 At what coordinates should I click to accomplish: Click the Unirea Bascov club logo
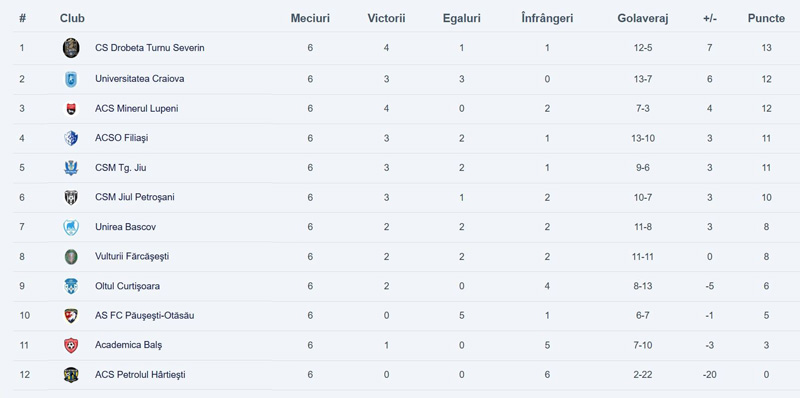click(71, 227)
